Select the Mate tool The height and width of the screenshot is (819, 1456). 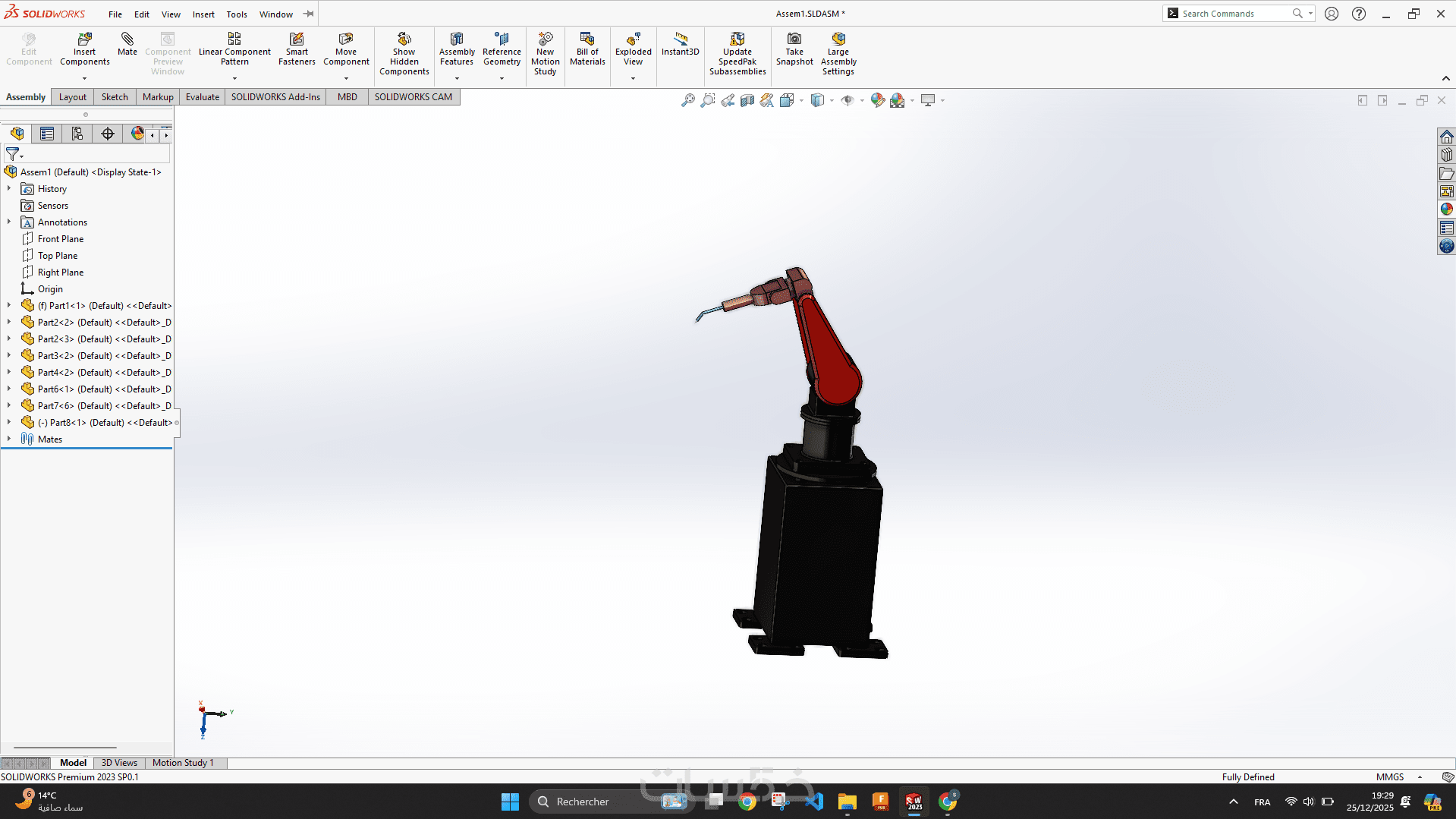127,45
